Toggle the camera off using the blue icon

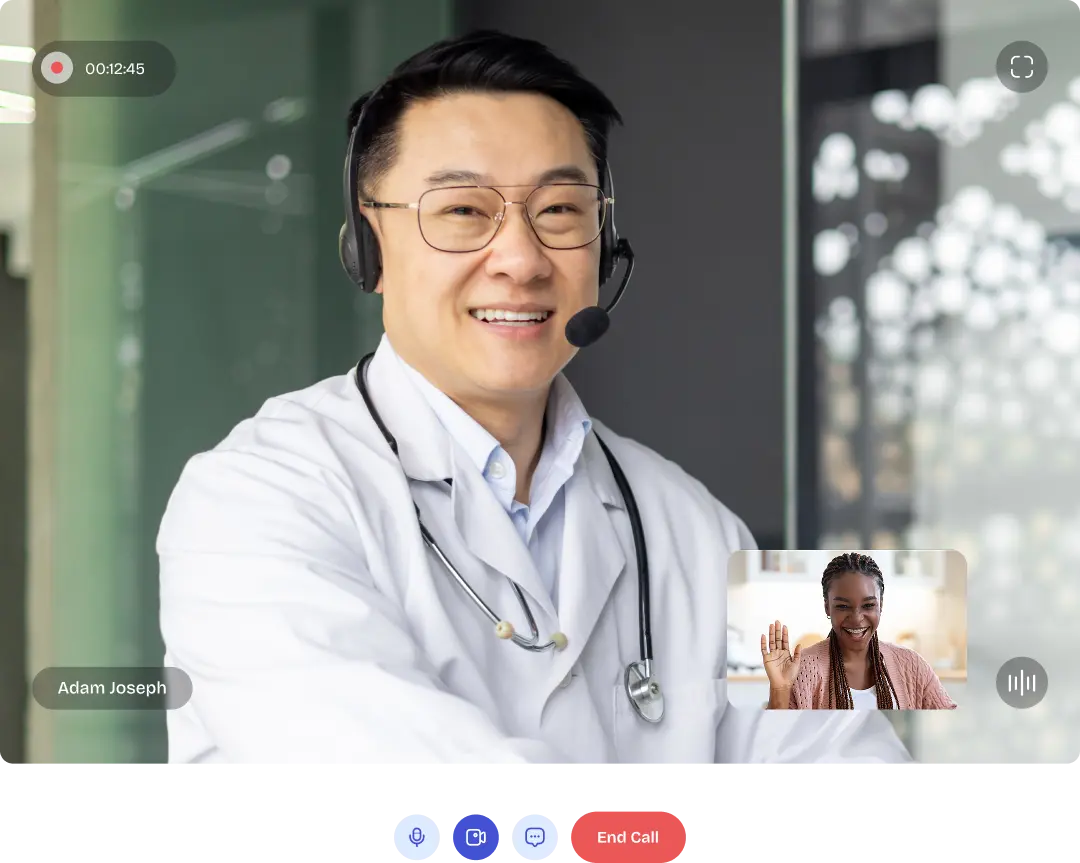coord(476,837)
